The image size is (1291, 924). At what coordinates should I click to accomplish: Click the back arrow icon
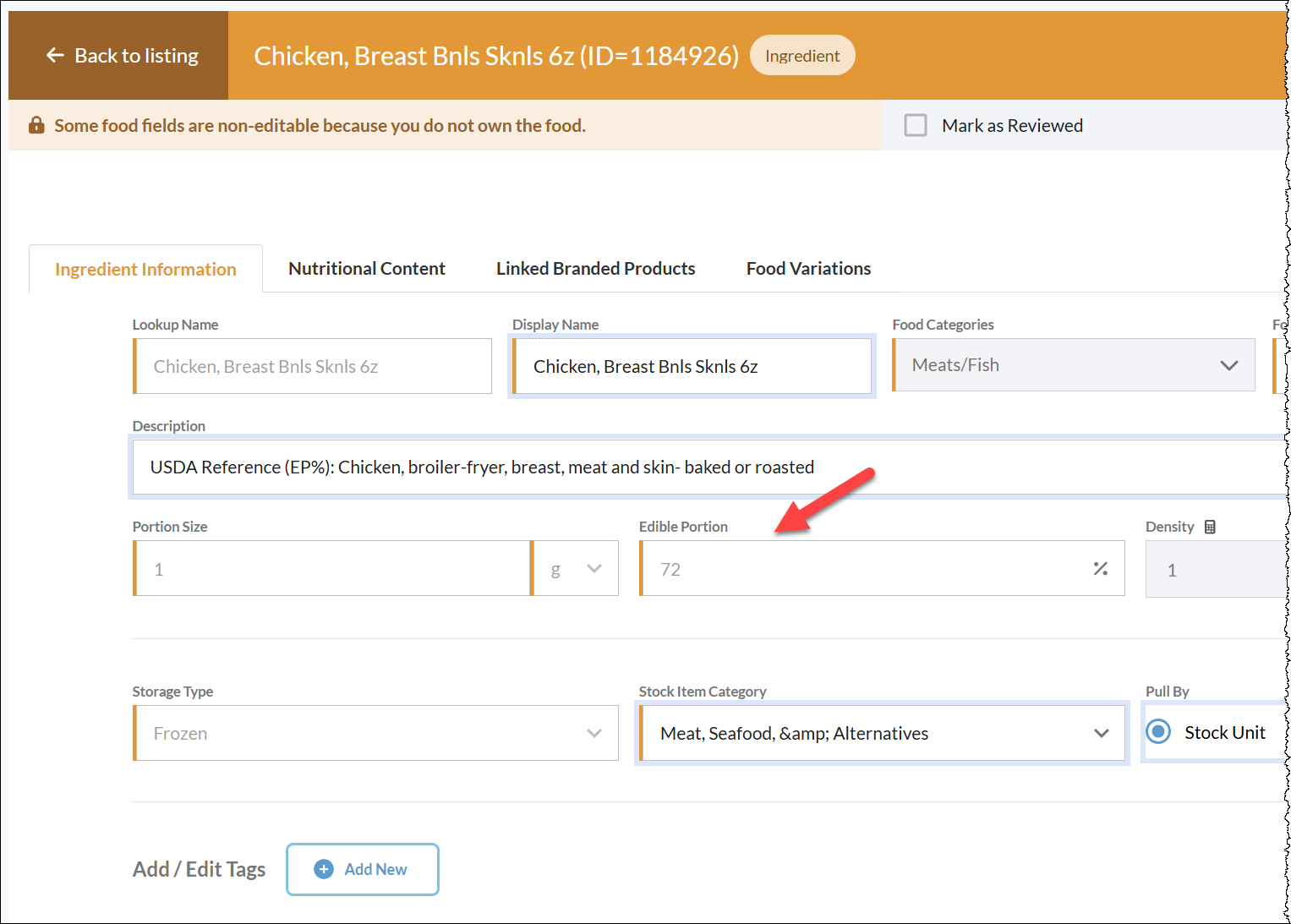[55, 56]
